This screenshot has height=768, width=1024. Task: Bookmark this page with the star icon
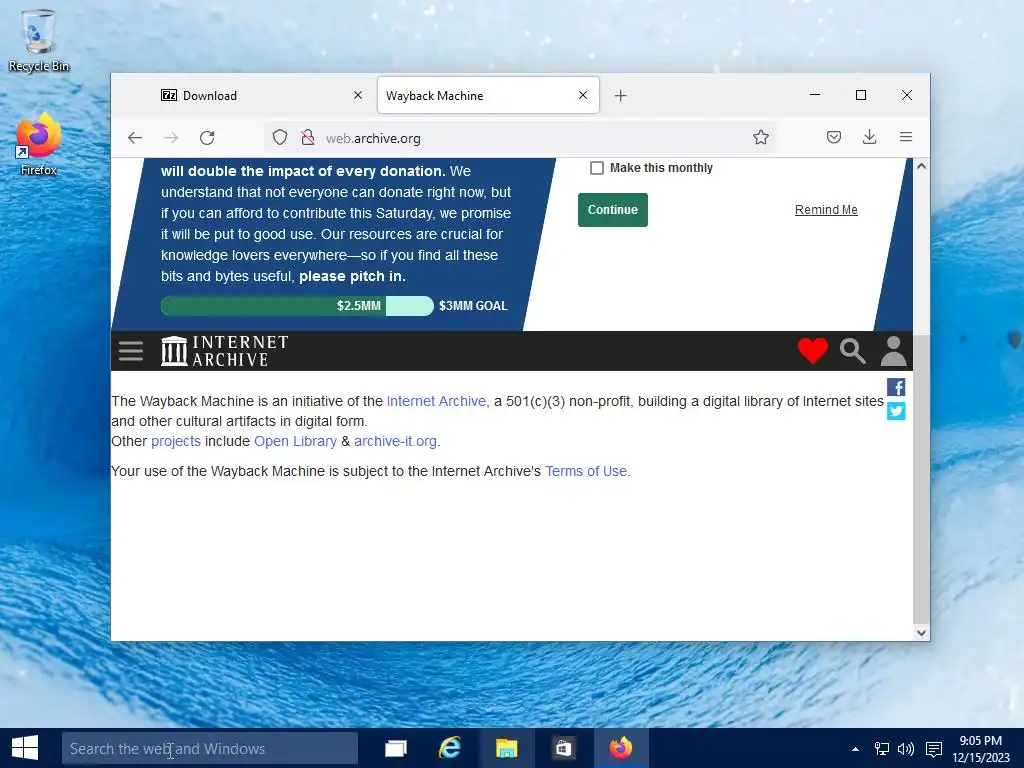tap(761, 137)
